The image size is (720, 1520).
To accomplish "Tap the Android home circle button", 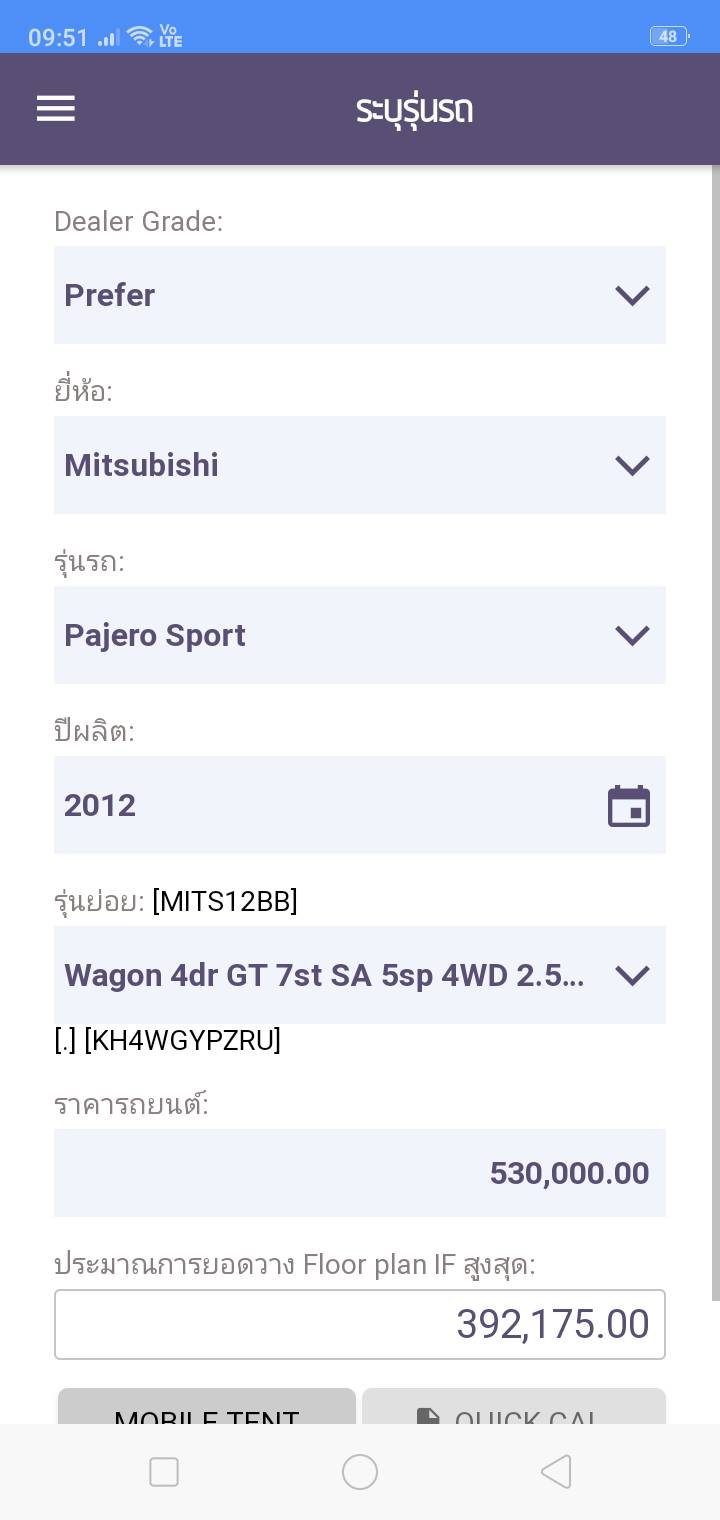I will click(360, 1472).
